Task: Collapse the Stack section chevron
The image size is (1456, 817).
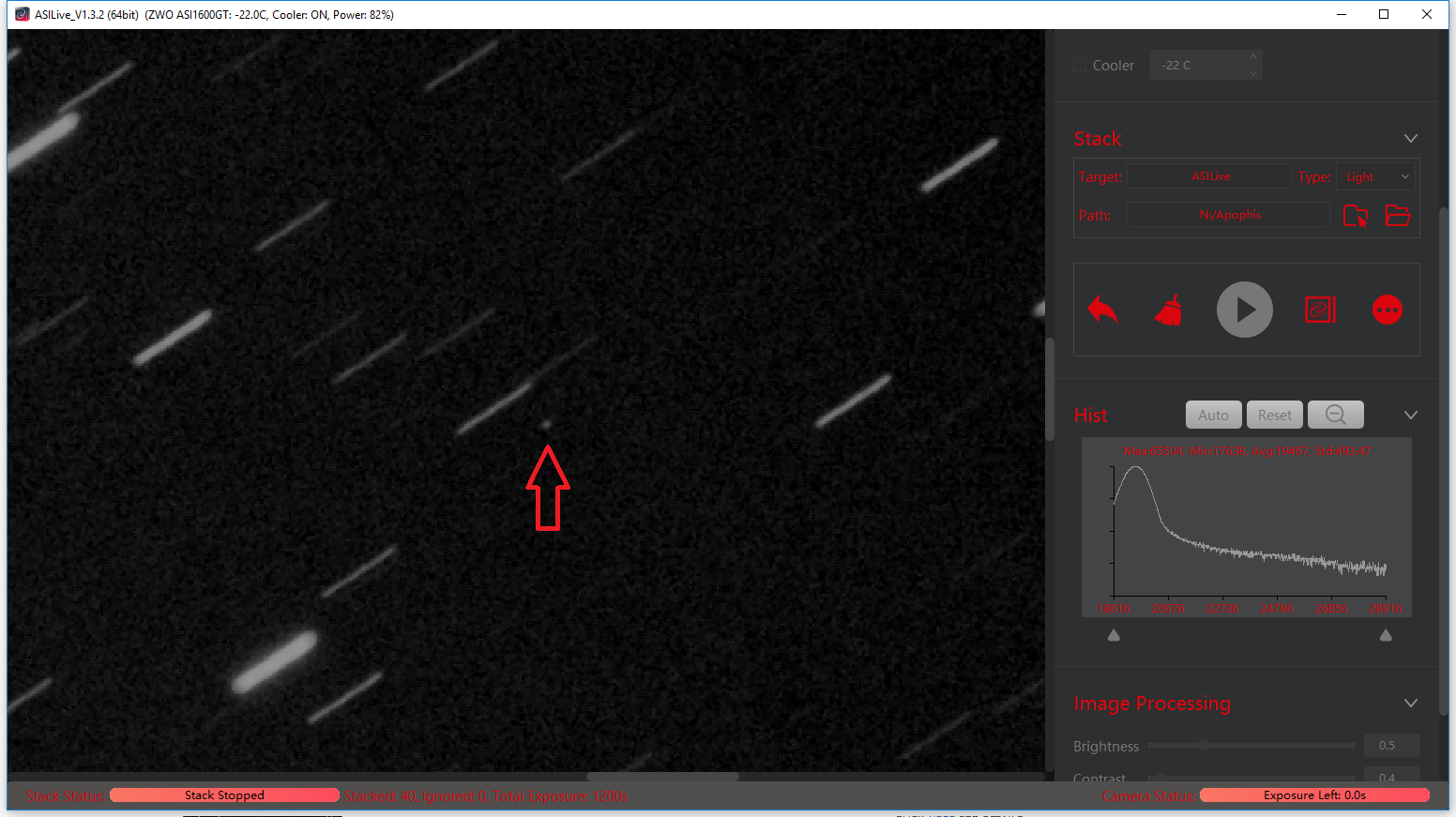Action: (x=1410, y=139)
